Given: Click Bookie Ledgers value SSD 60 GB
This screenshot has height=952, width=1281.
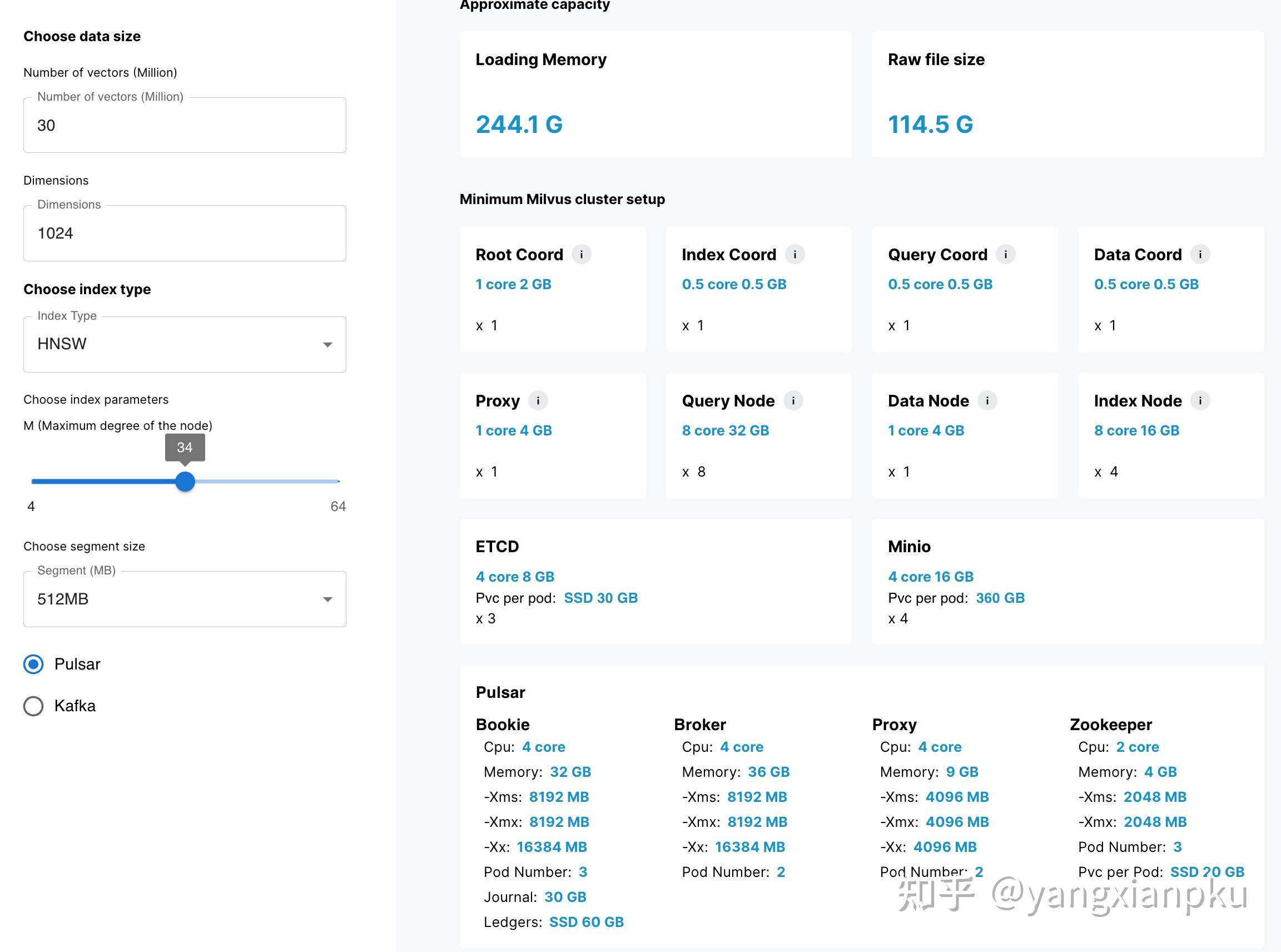Looking at the screenshot, I should coord(587,923).
